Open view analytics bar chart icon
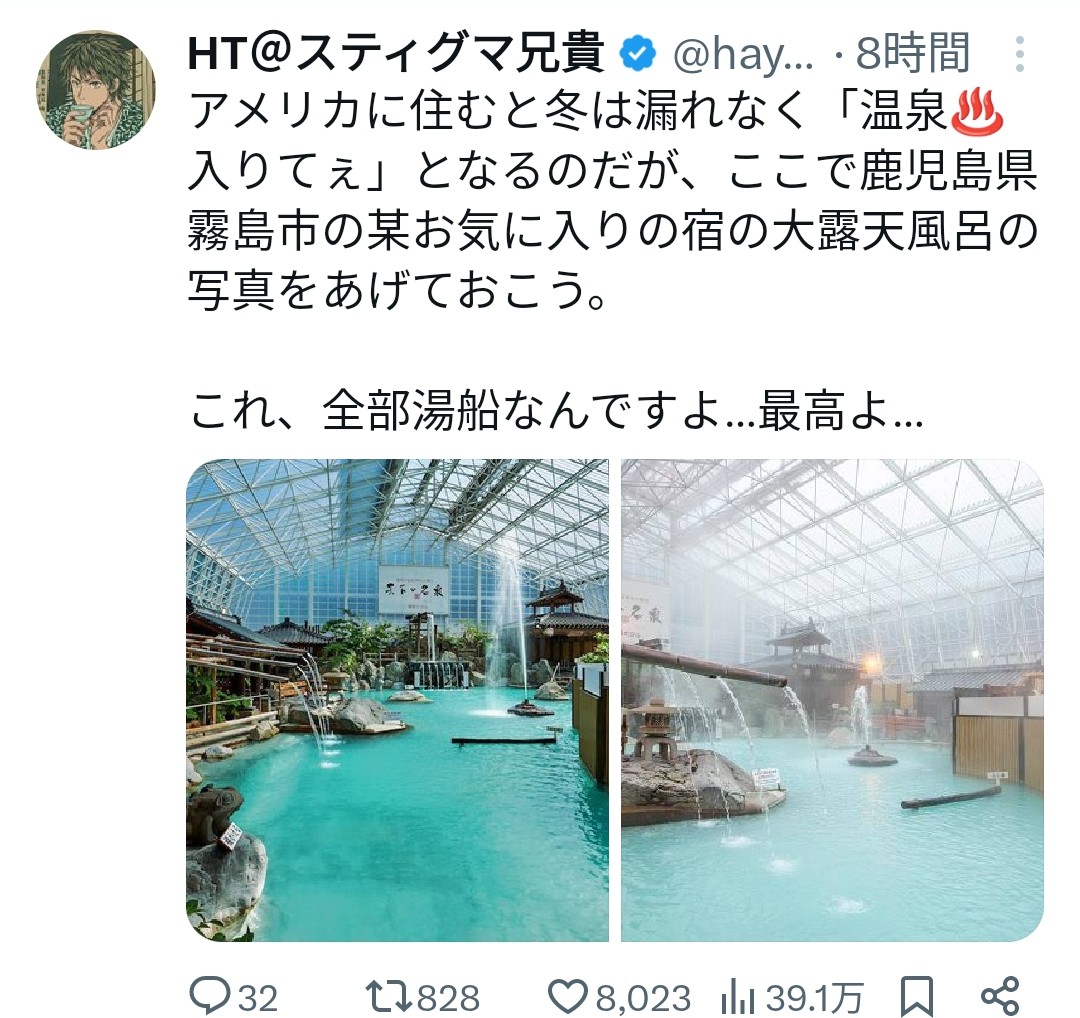This screenshot has height=1018, width=1080. pos(740,997)
